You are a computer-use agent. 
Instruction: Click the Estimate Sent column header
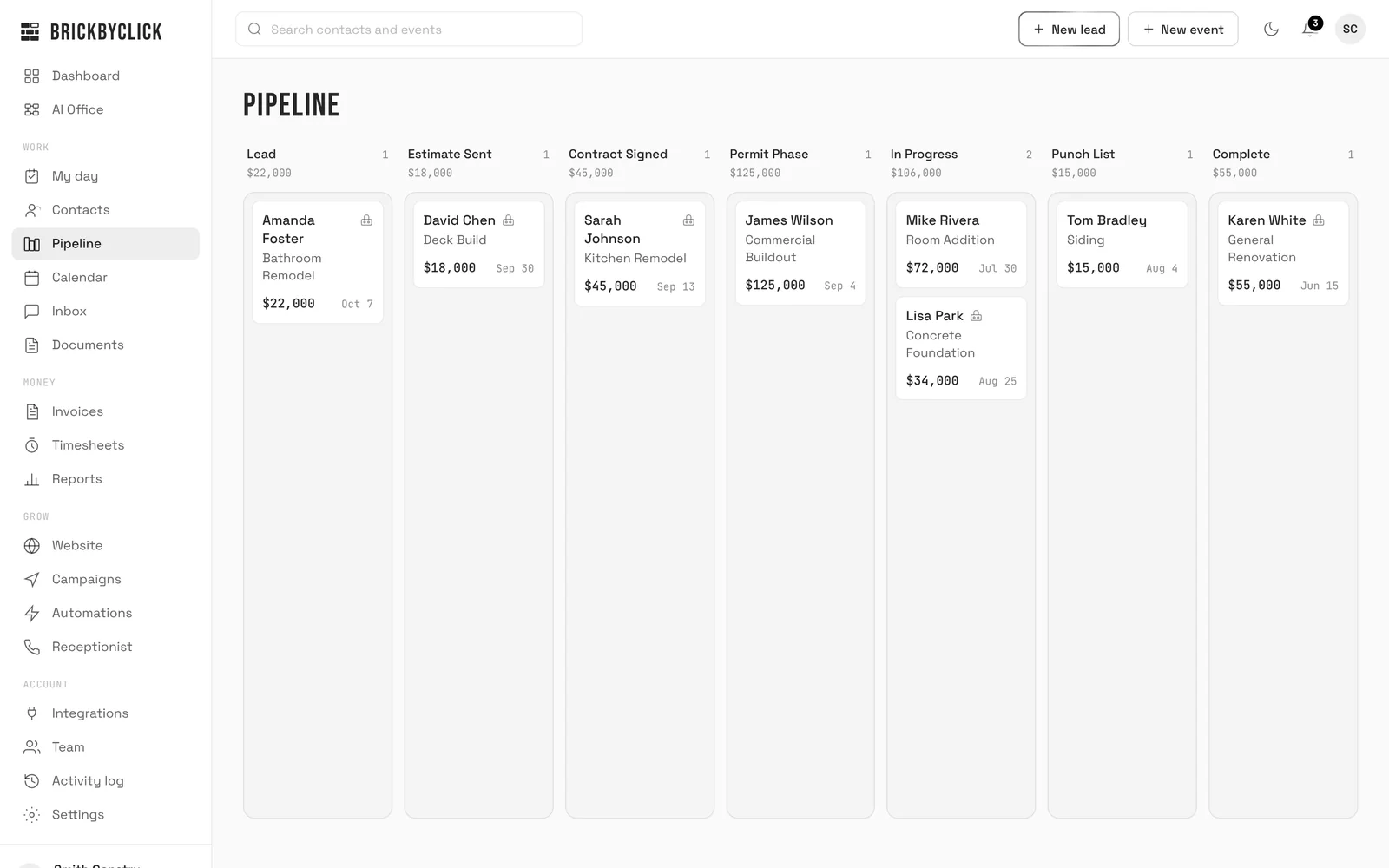450,155
